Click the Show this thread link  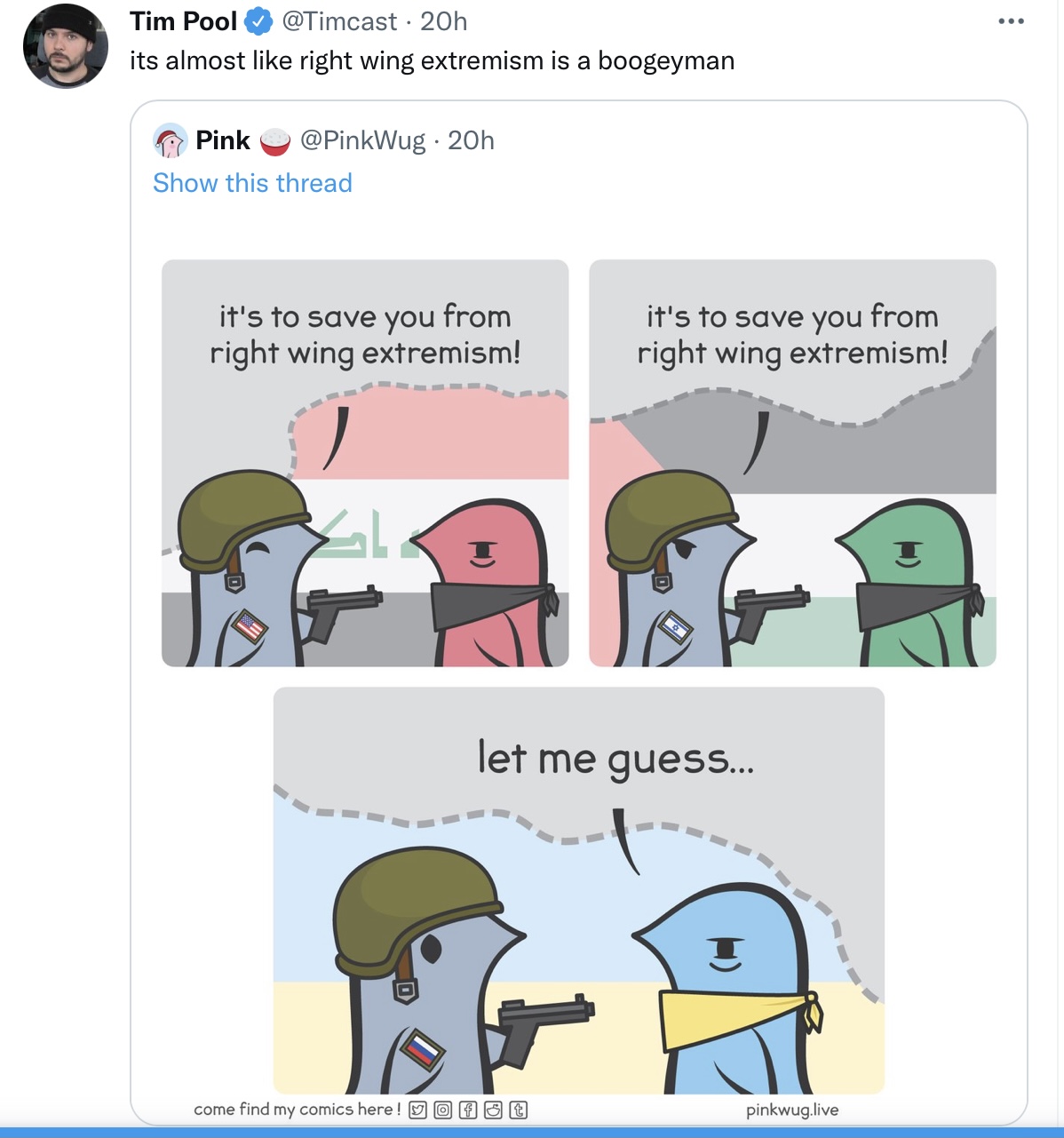252,183
